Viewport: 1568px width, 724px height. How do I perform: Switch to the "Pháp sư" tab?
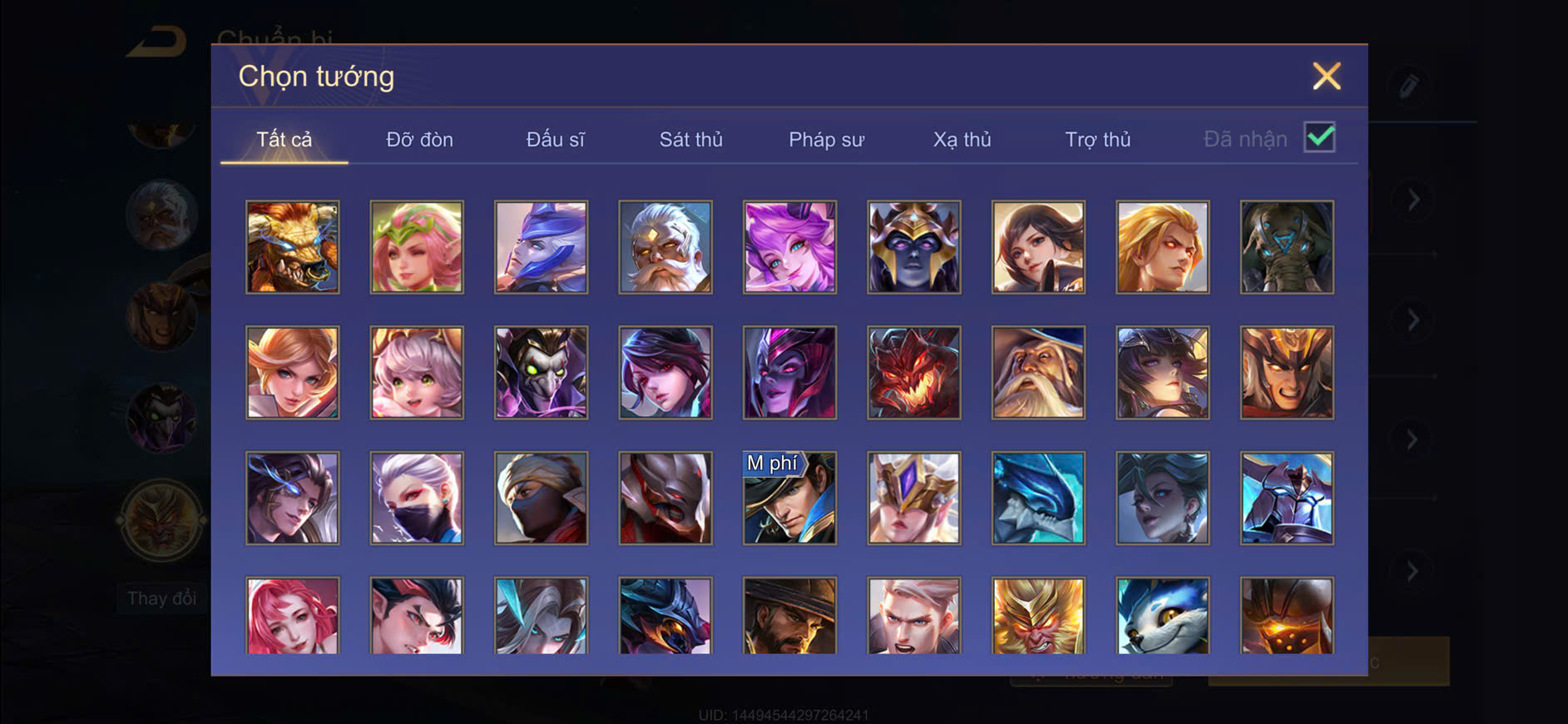pos(826,139)
